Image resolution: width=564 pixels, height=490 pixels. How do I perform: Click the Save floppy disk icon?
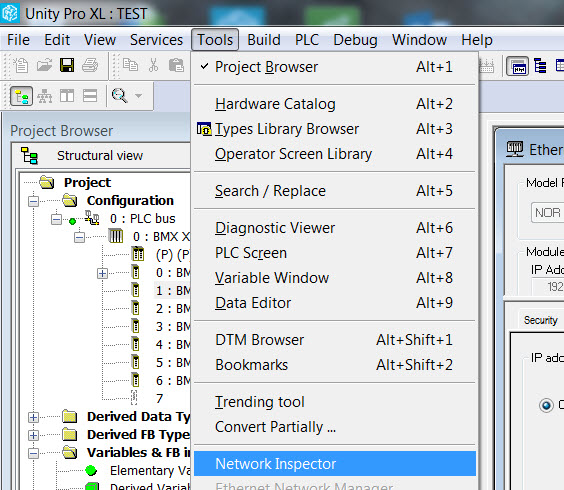67,65
